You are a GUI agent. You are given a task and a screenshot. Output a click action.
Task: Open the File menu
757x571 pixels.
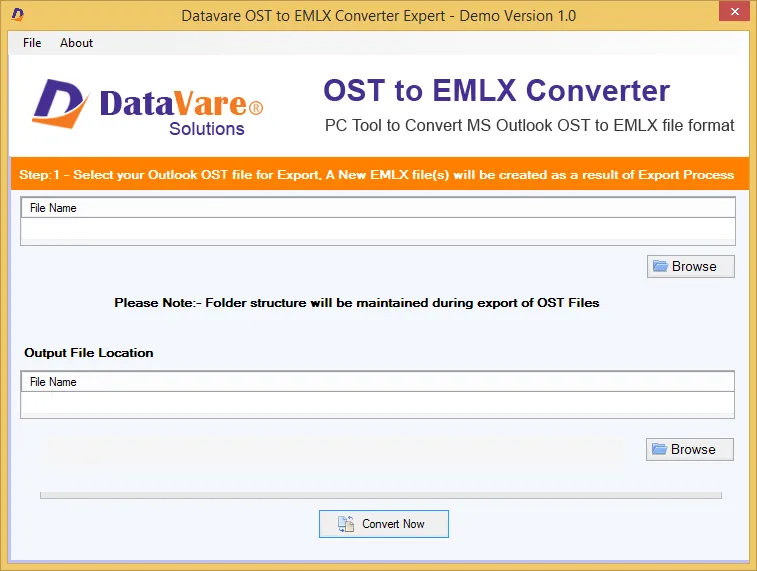pyautogui.click(x=32, y=43)
